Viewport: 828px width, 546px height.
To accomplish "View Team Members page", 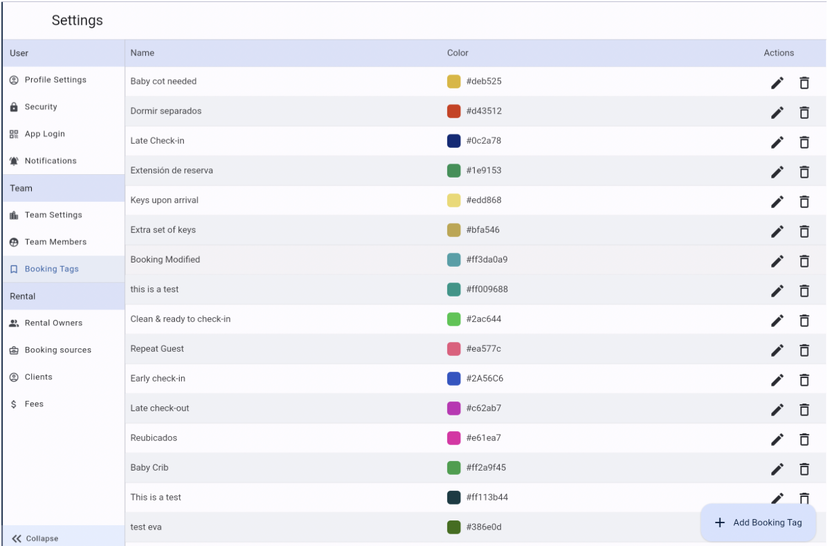I will [64, 242].
